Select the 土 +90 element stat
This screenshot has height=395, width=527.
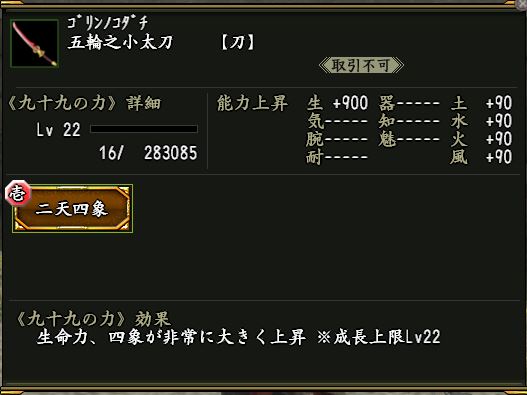pos(481,103)
